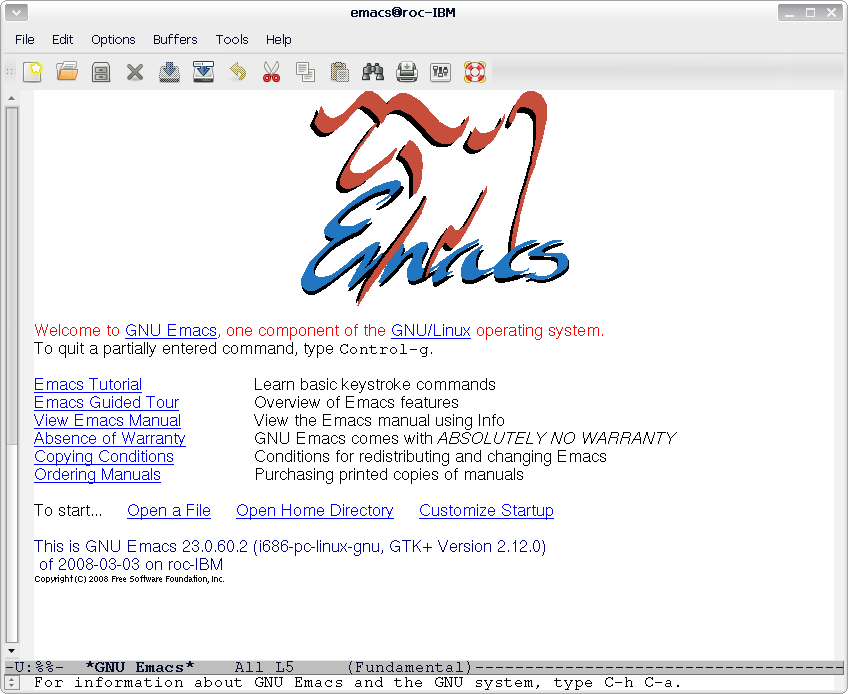This screenshot has height=694, width=848.
Task: Click the new file toolbar icon
Action: (x=33, y=71)
